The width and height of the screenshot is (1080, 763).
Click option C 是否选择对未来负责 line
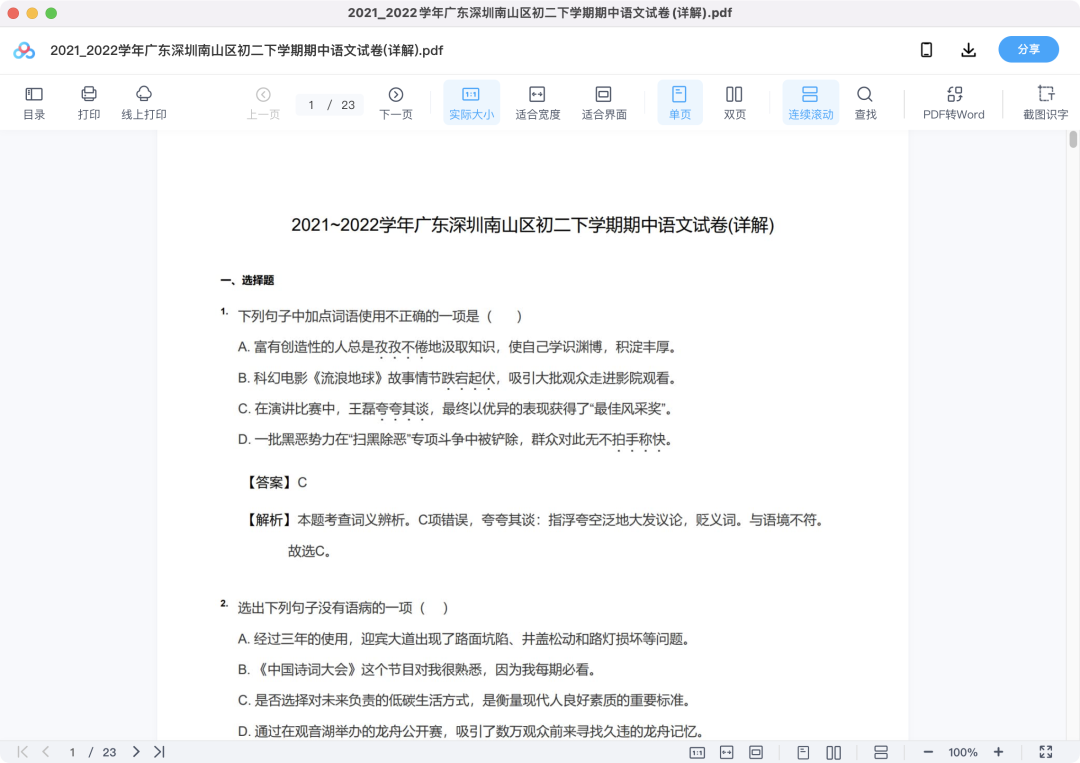pyautogui.click(x=464, y=700)
